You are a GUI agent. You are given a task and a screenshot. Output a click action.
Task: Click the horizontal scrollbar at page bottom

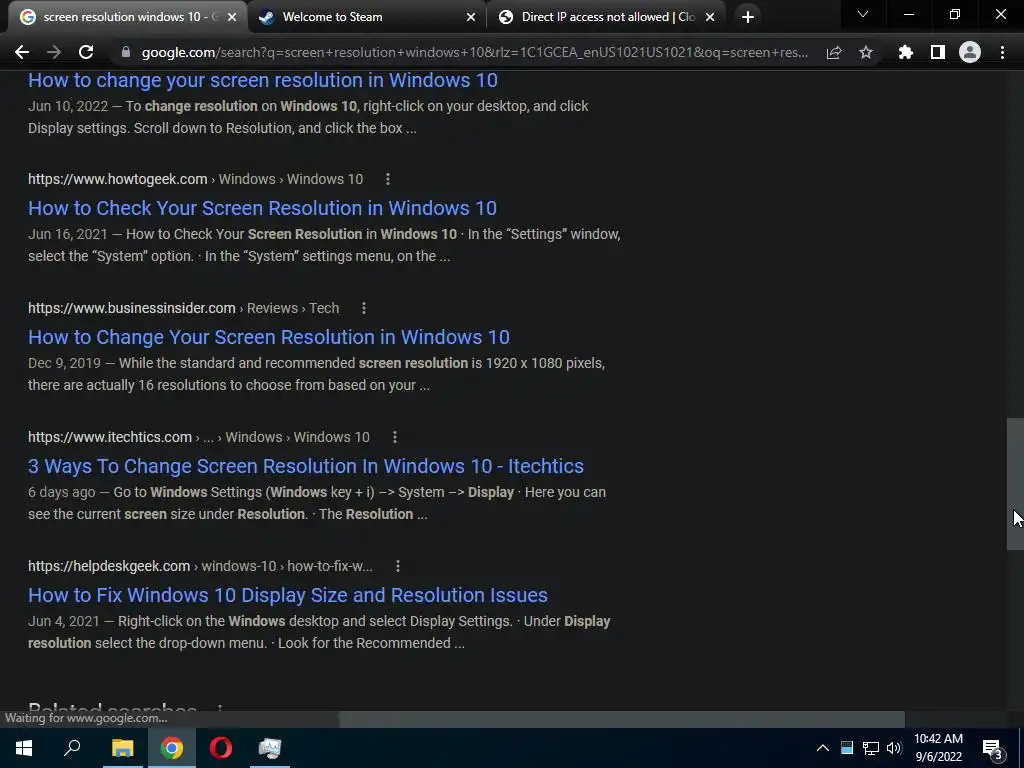622,719
